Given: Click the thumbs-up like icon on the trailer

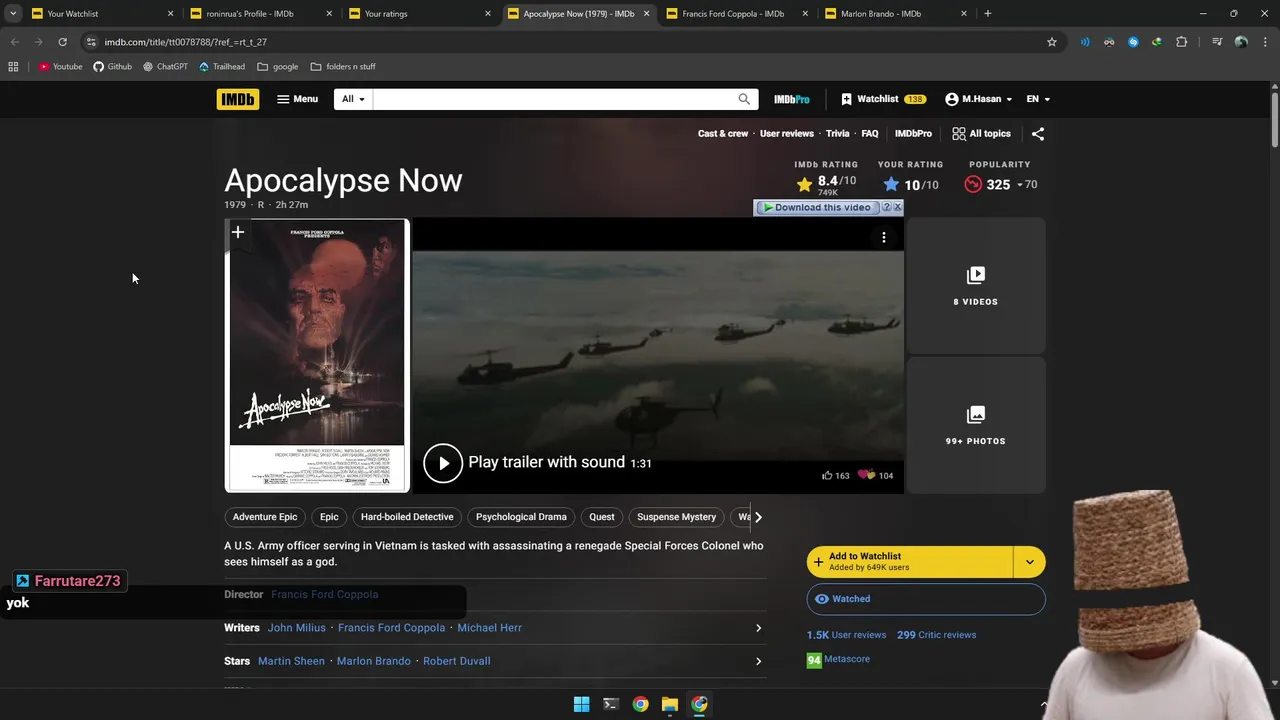Looking at the screenshot, I should [x=827, y=476].
